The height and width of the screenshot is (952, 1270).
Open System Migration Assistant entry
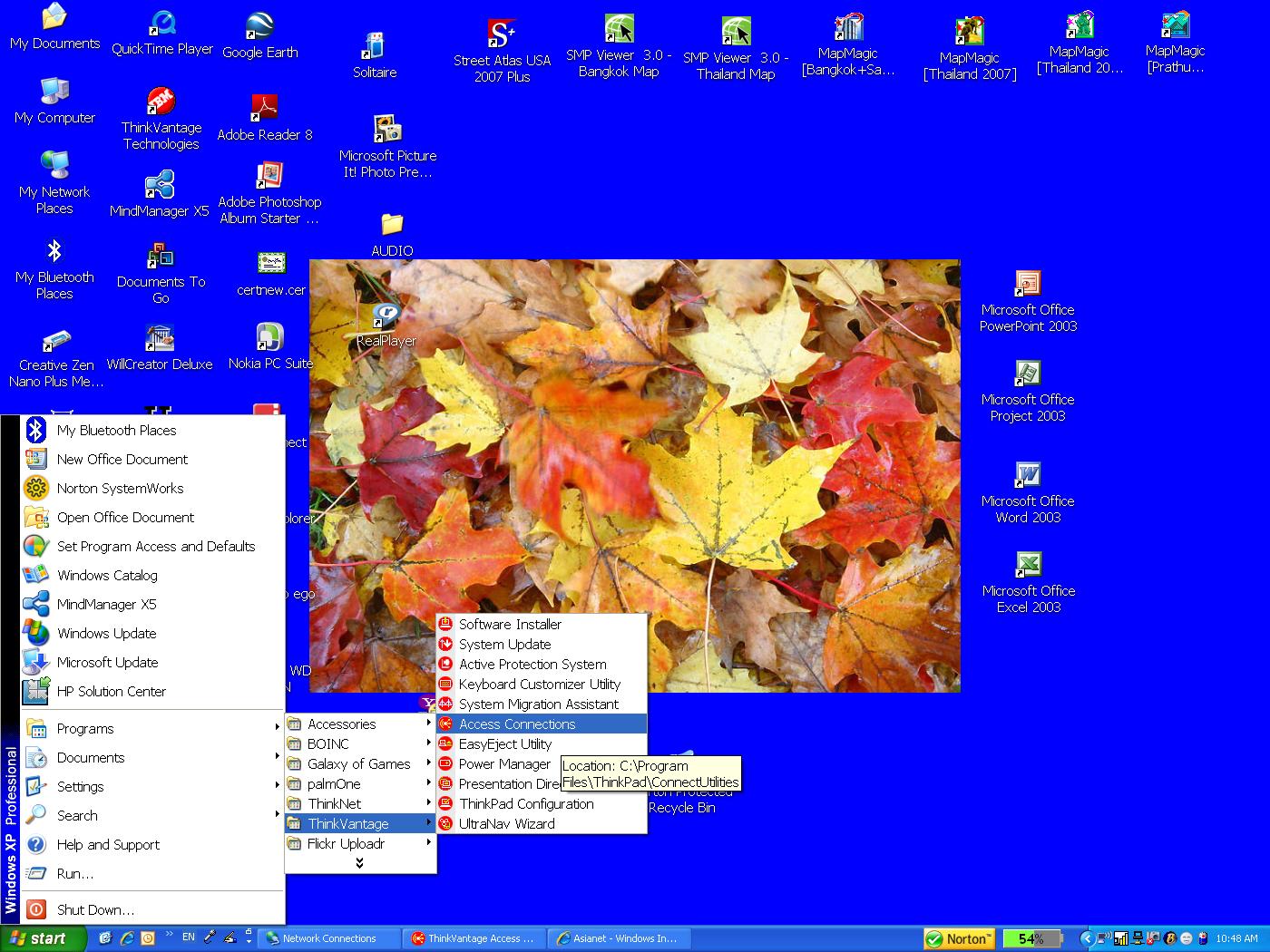point(542,704)
